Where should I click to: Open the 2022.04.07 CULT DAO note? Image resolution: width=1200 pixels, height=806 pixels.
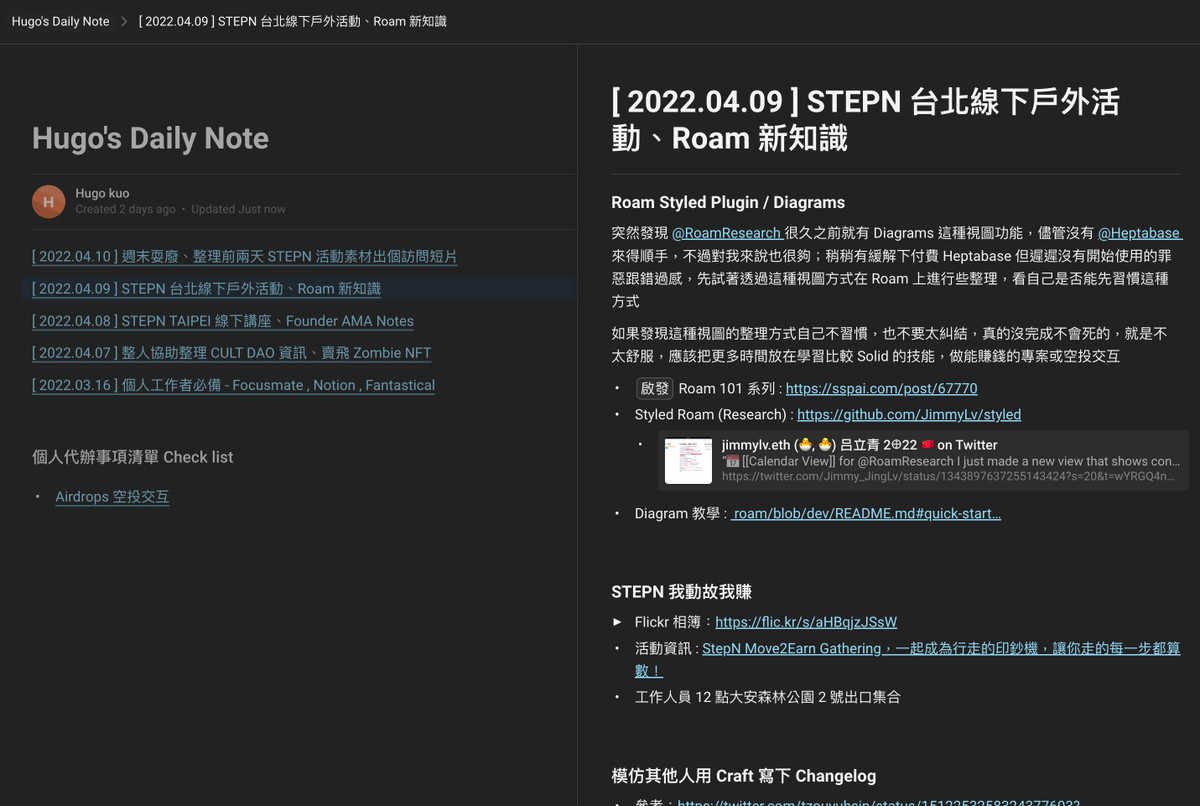(x=231, y=353)
